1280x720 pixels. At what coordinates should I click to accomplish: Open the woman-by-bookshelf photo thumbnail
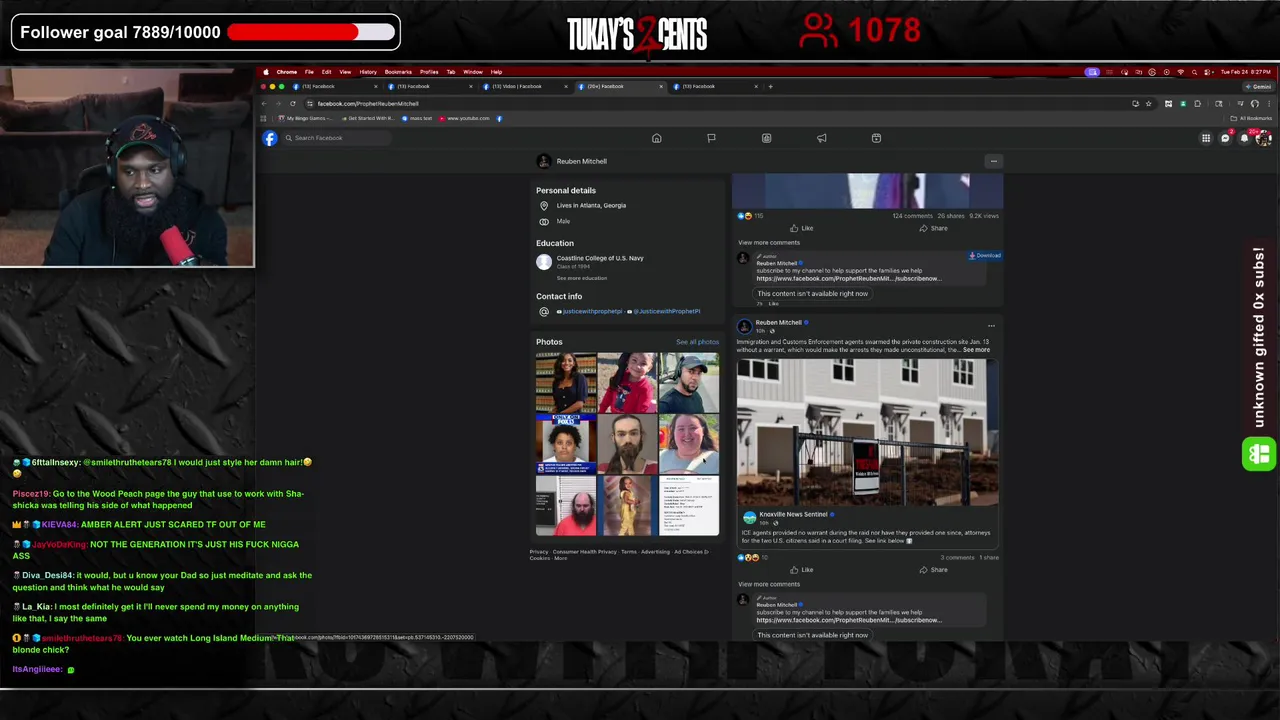click(566, 382)
